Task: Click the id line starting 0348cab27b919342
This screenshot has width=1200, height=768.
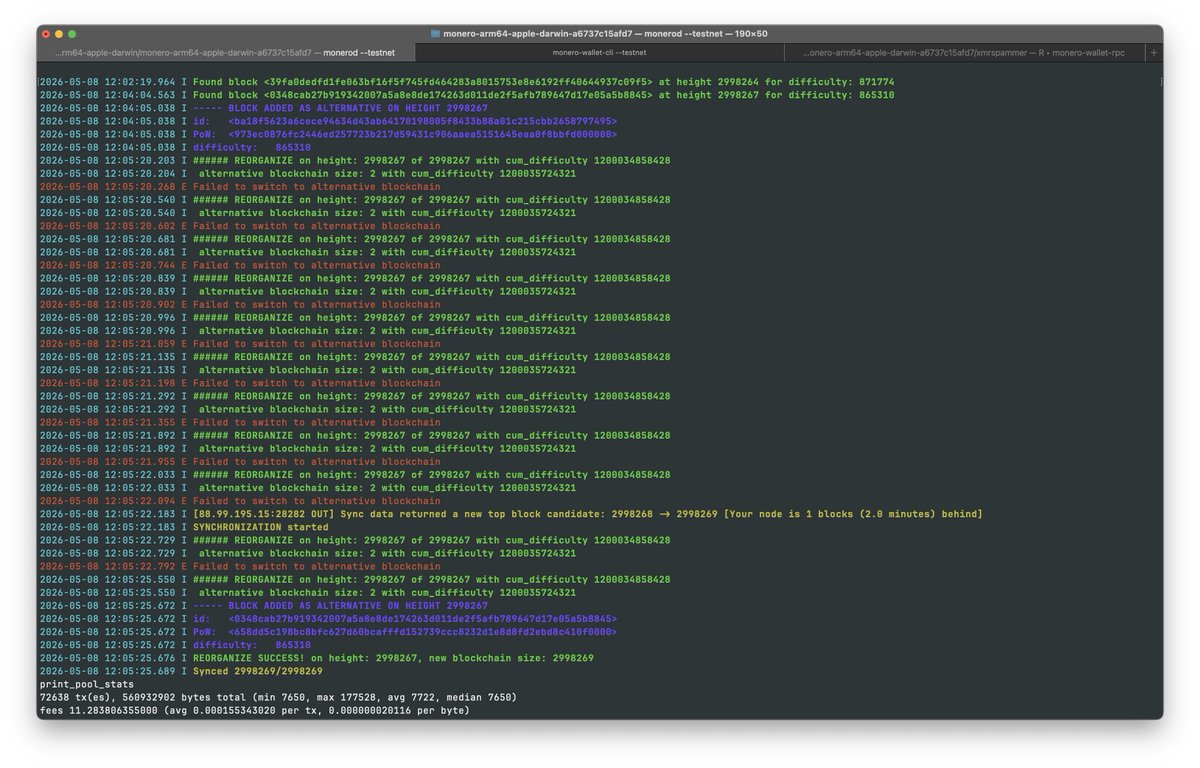Action: pyautogui.click(x=328, y=618)
